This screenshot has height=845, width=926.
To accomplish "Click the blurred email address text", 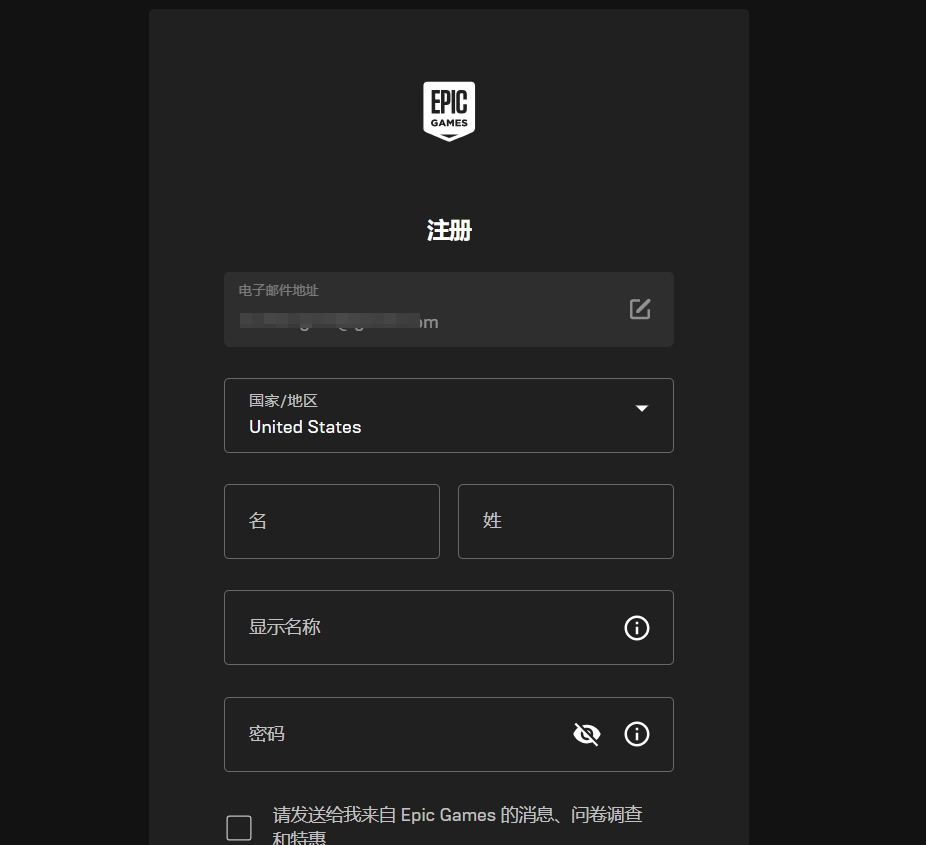I will coord(340,321).
